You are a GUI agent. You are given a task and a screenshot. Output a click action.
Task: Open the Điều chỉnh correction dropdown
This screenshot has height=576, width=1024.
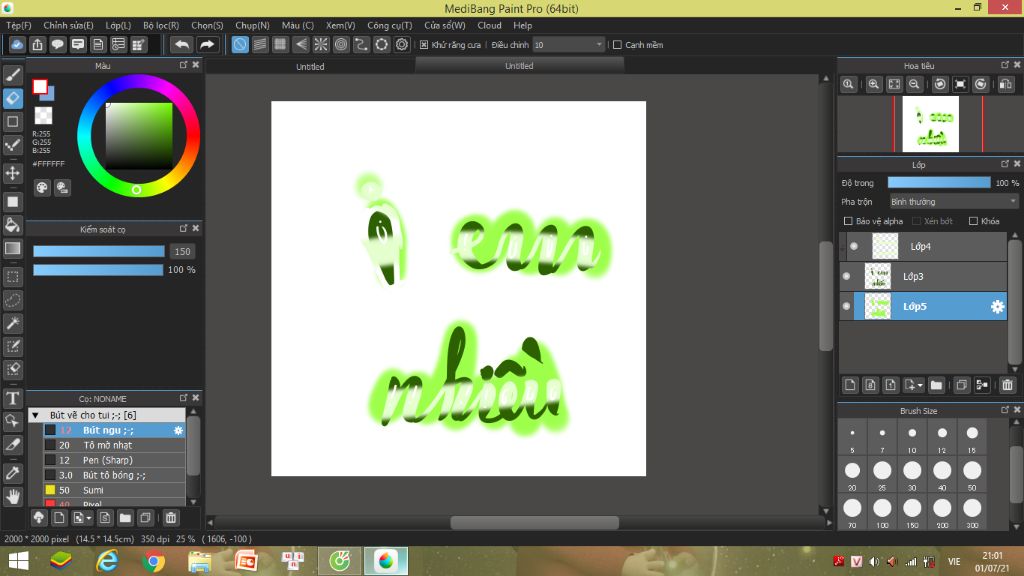point(568,44)
